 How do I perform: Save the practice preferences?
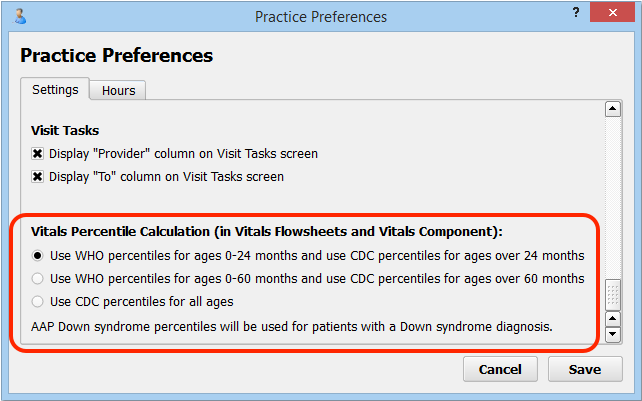pyautogui.click(x=585, y=369)
